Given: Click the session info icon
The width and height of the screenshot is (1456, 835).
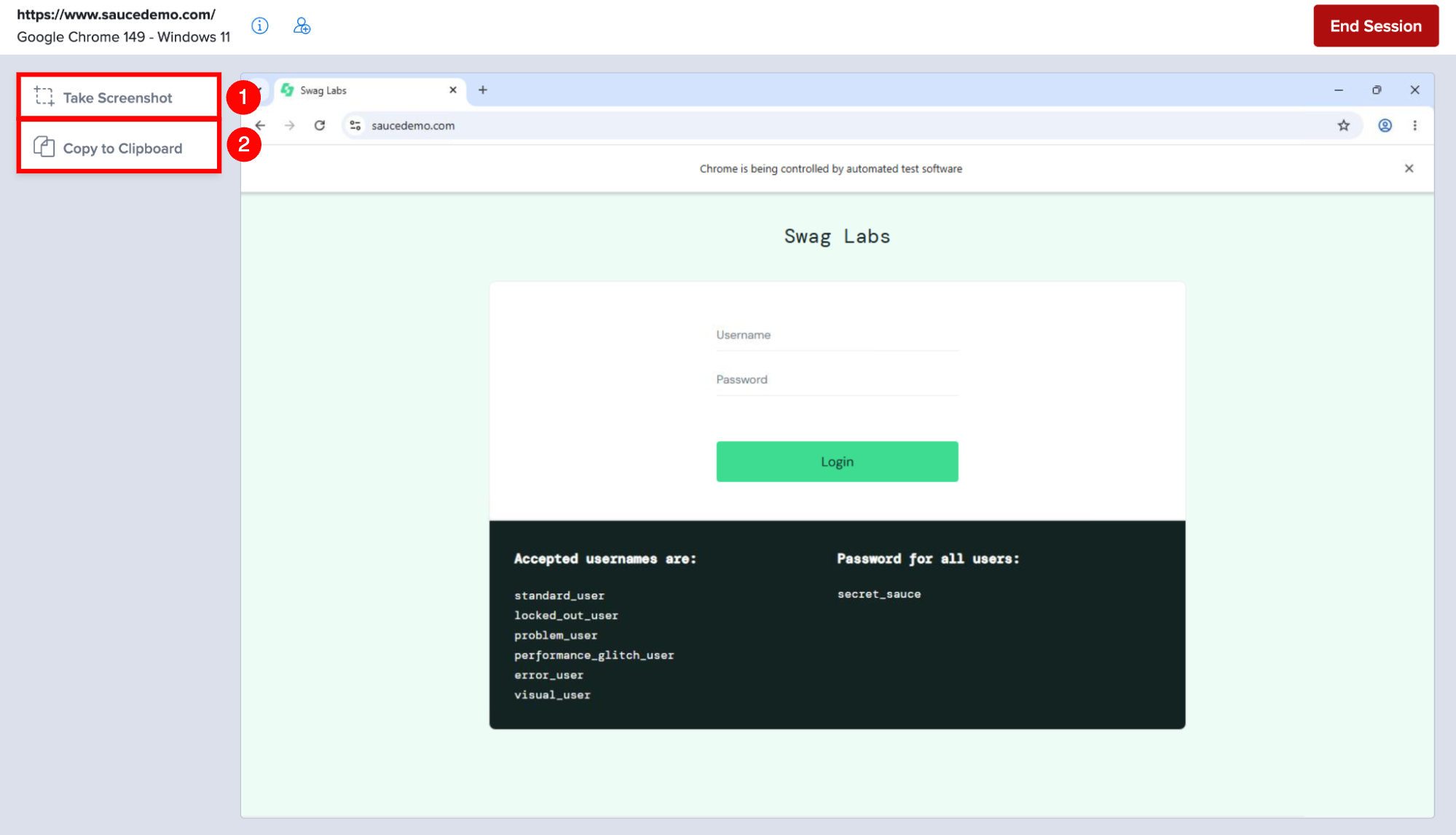Looking at the screenshot, I should (260, 26).
